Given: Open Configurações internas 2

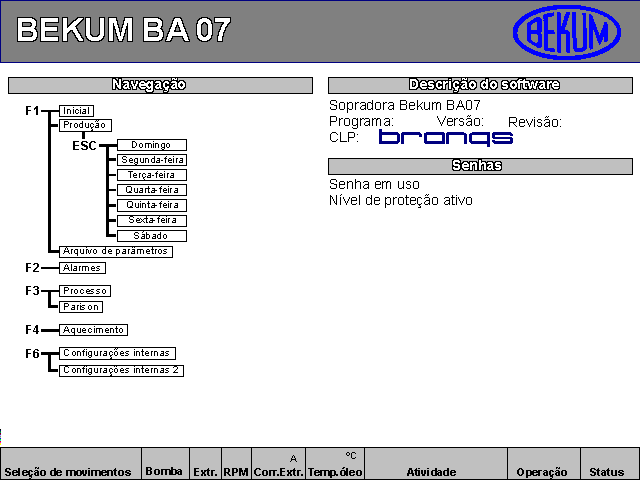Looking at the screenshot, I should coord(121,370).
